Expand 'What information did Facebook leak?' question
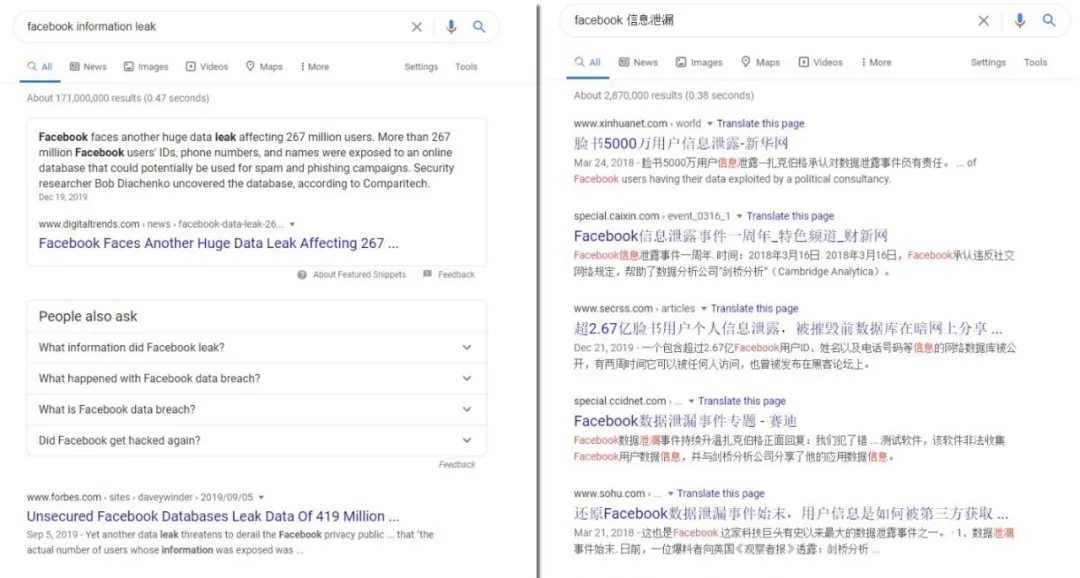This screenshot has height=578, width=1080. click(x=256, y=347)
